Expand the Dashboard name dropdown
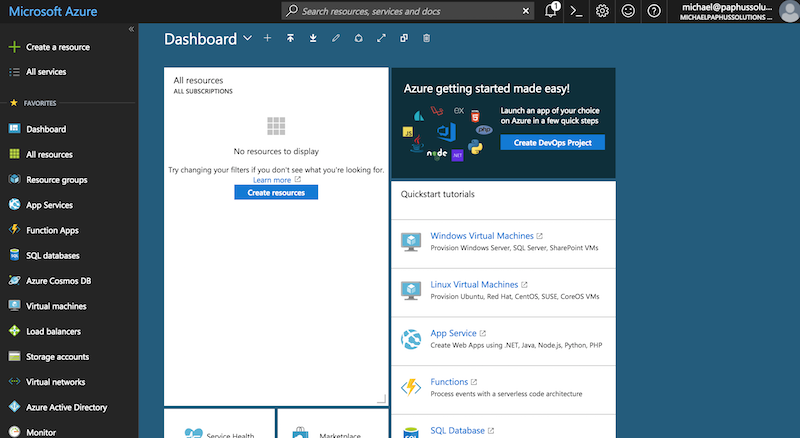Screen dimensions: 800x438 [247, 38]
